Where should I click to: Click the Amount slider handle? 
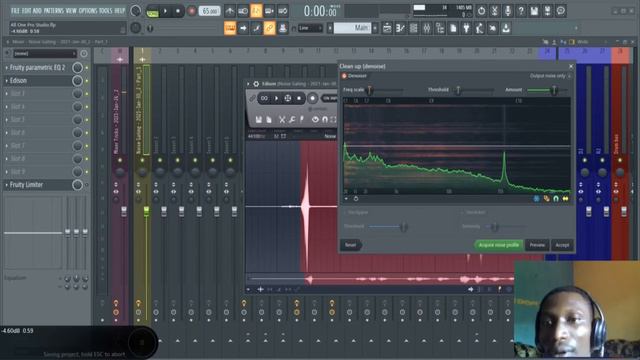tap(554, 90)
